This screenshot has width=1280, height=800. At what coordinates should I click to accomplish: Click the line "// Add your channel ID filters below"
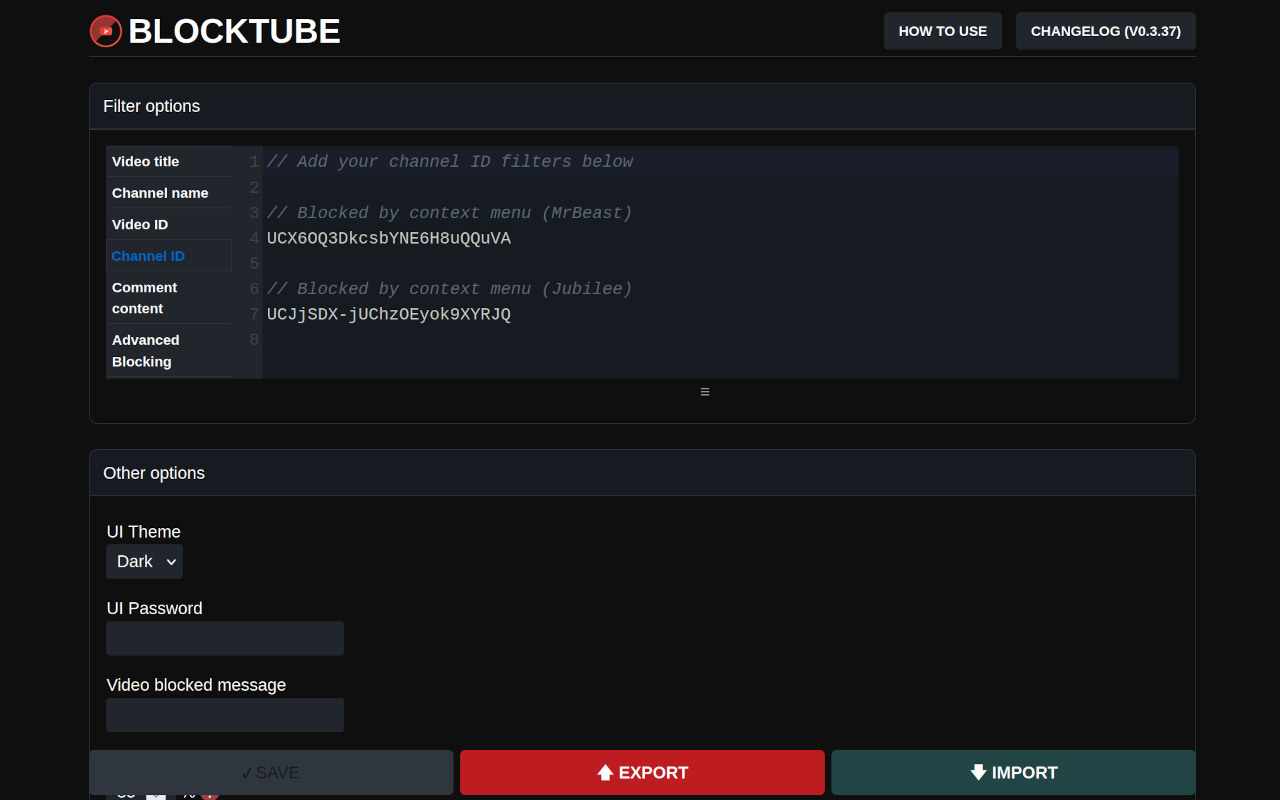tap(450, 162)
